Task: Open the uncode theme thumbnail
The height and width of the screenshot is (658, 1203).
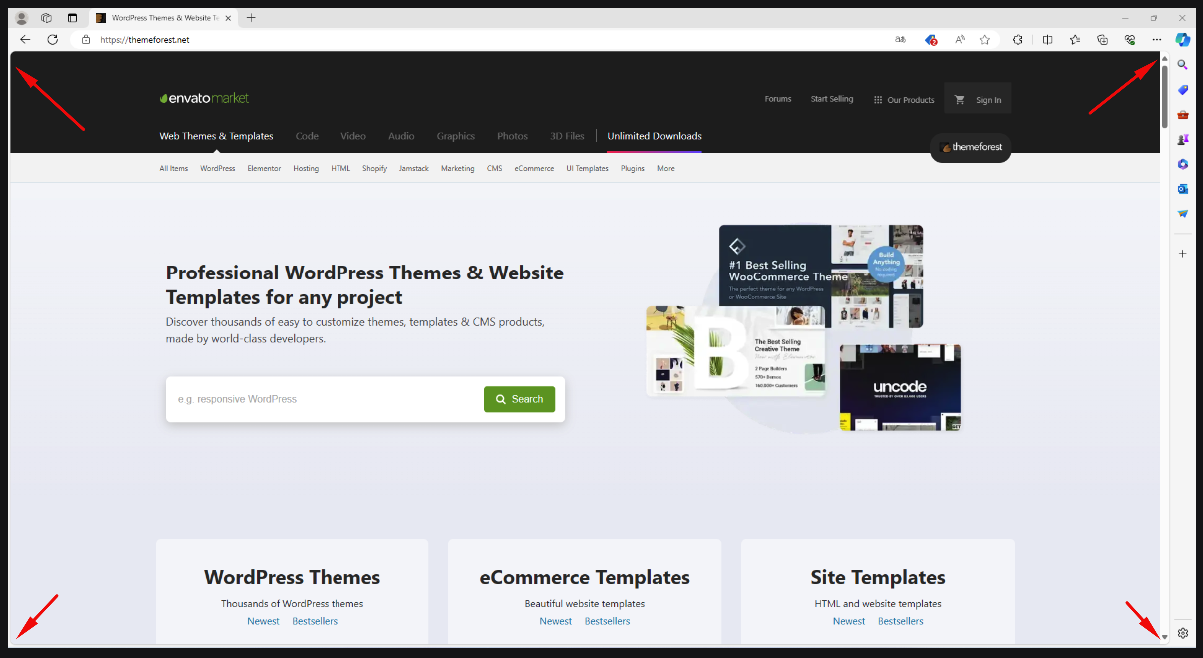Action: pos(900,388)
